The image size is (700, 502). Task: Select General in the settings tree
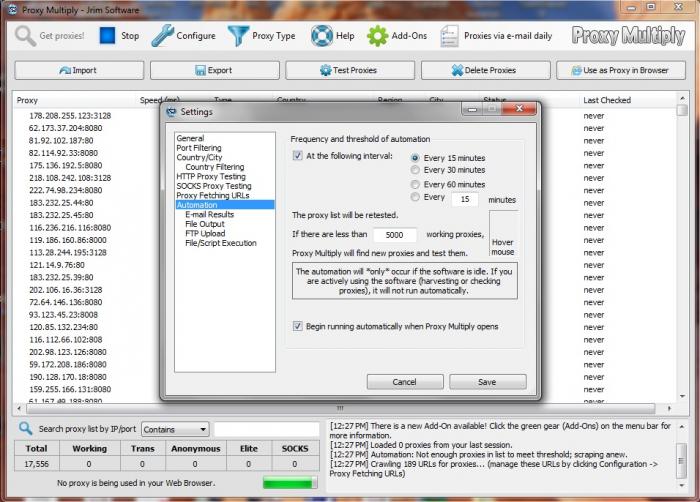coord(190,138)
